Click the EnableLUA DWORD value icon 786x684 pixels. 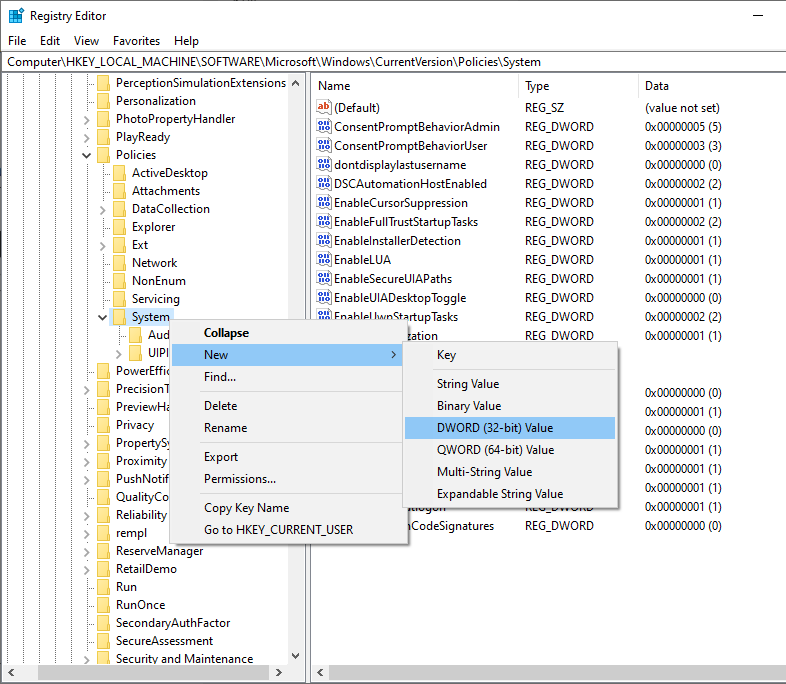point(323,260)
